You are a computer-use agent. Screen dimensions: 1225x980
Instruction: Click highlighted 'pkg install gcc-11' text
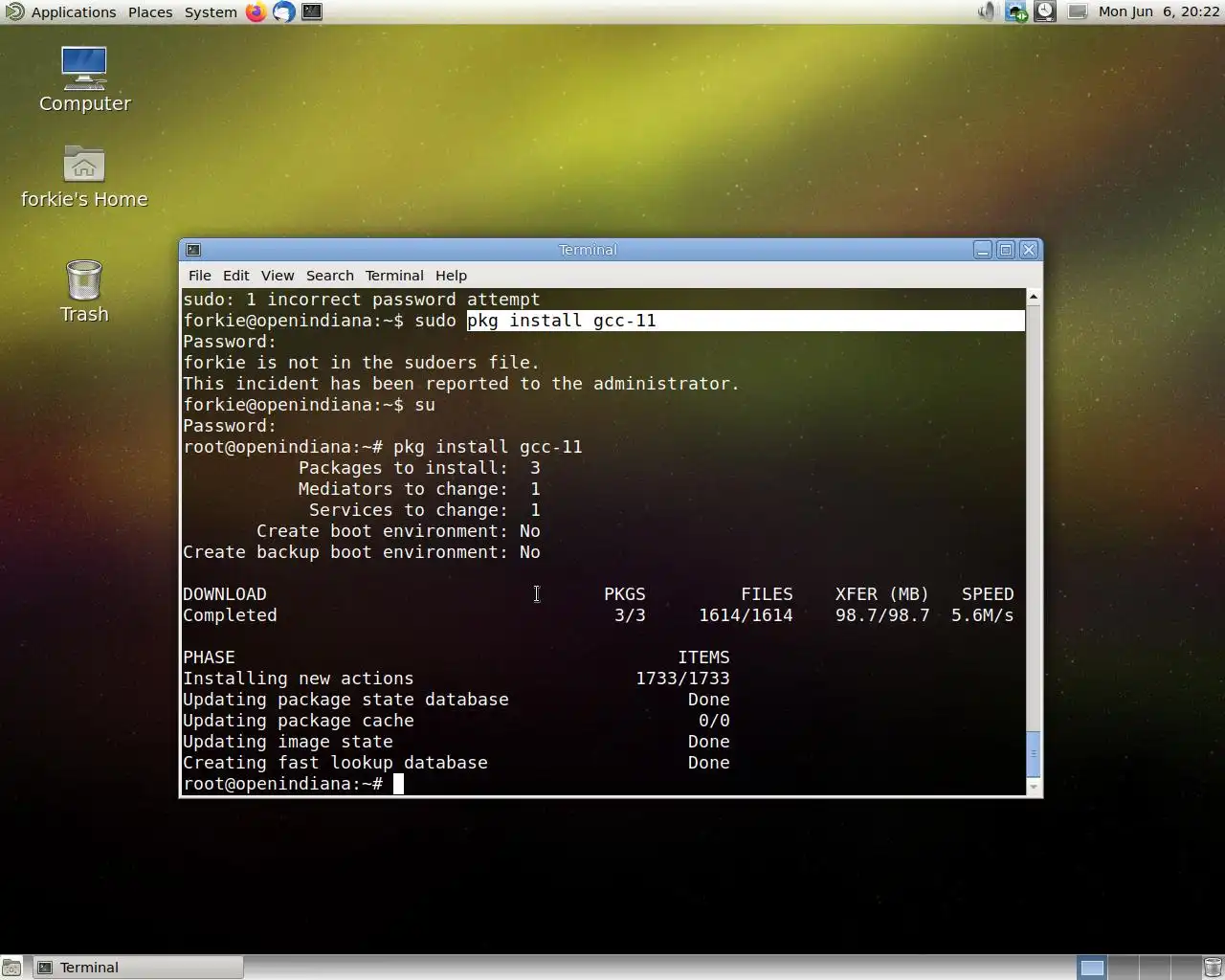(562, 321)
